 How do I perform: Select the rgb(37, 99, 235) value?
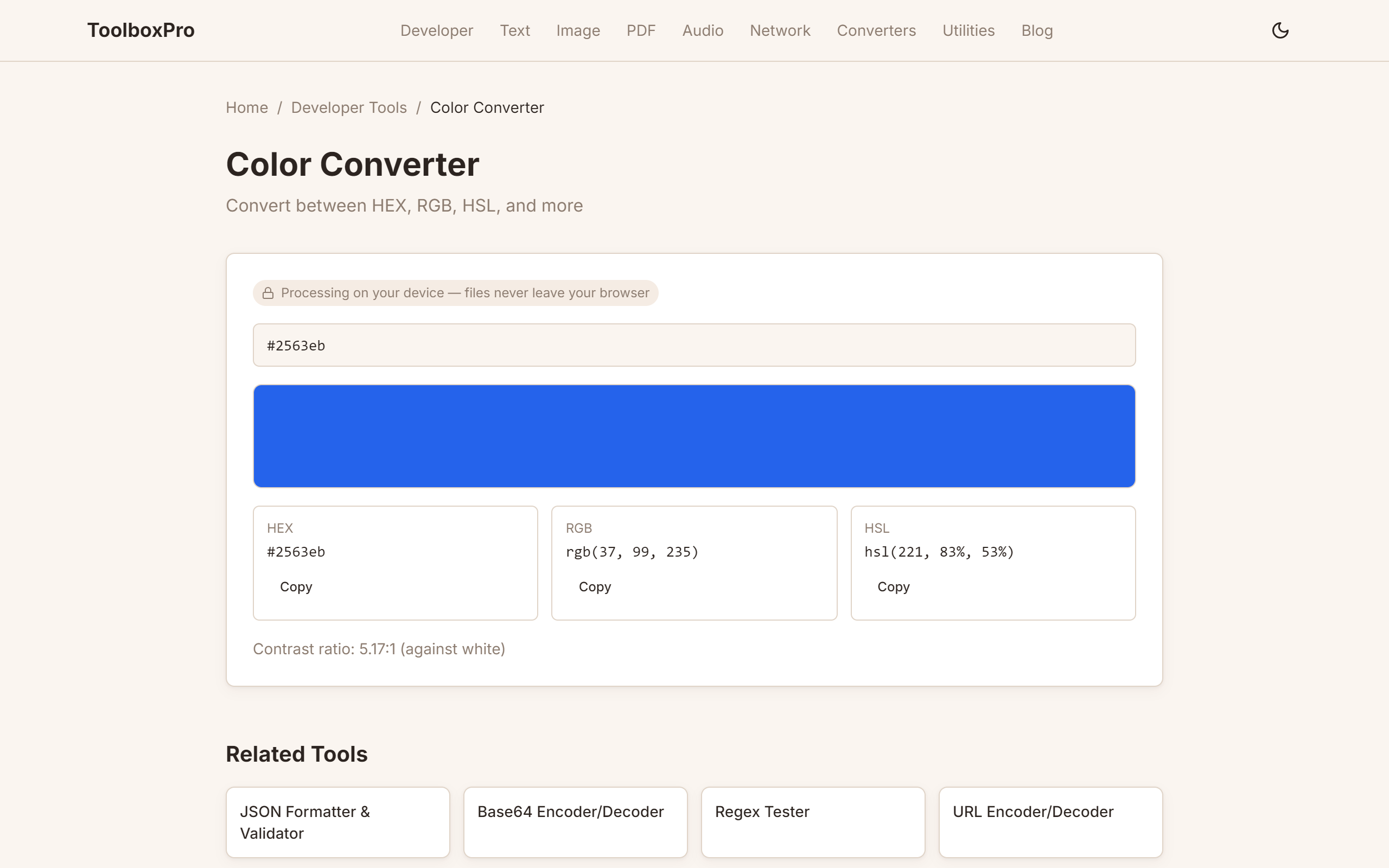(x=632, y=552)
